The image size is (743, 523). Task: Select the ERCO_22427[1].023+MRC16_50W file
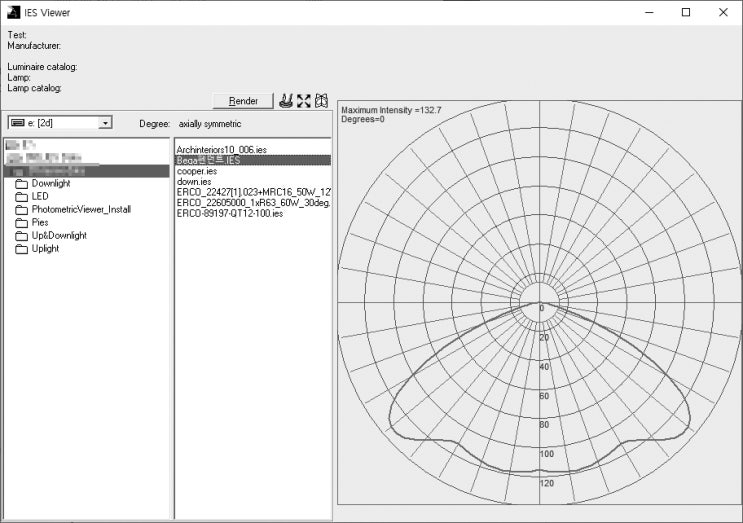click(253, 192)
